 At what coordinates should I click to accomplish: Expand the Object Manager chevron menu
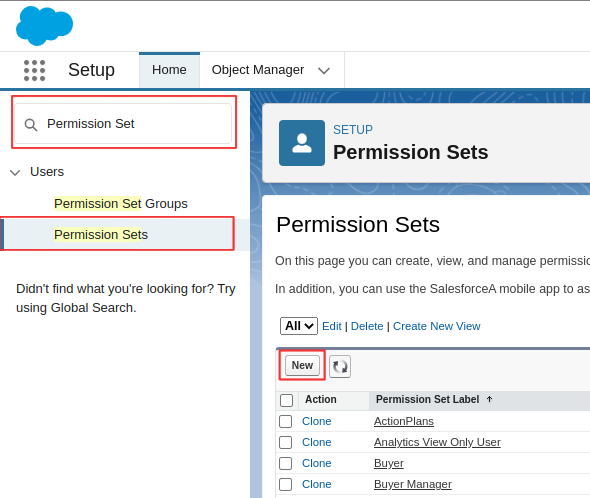(324, 70)
